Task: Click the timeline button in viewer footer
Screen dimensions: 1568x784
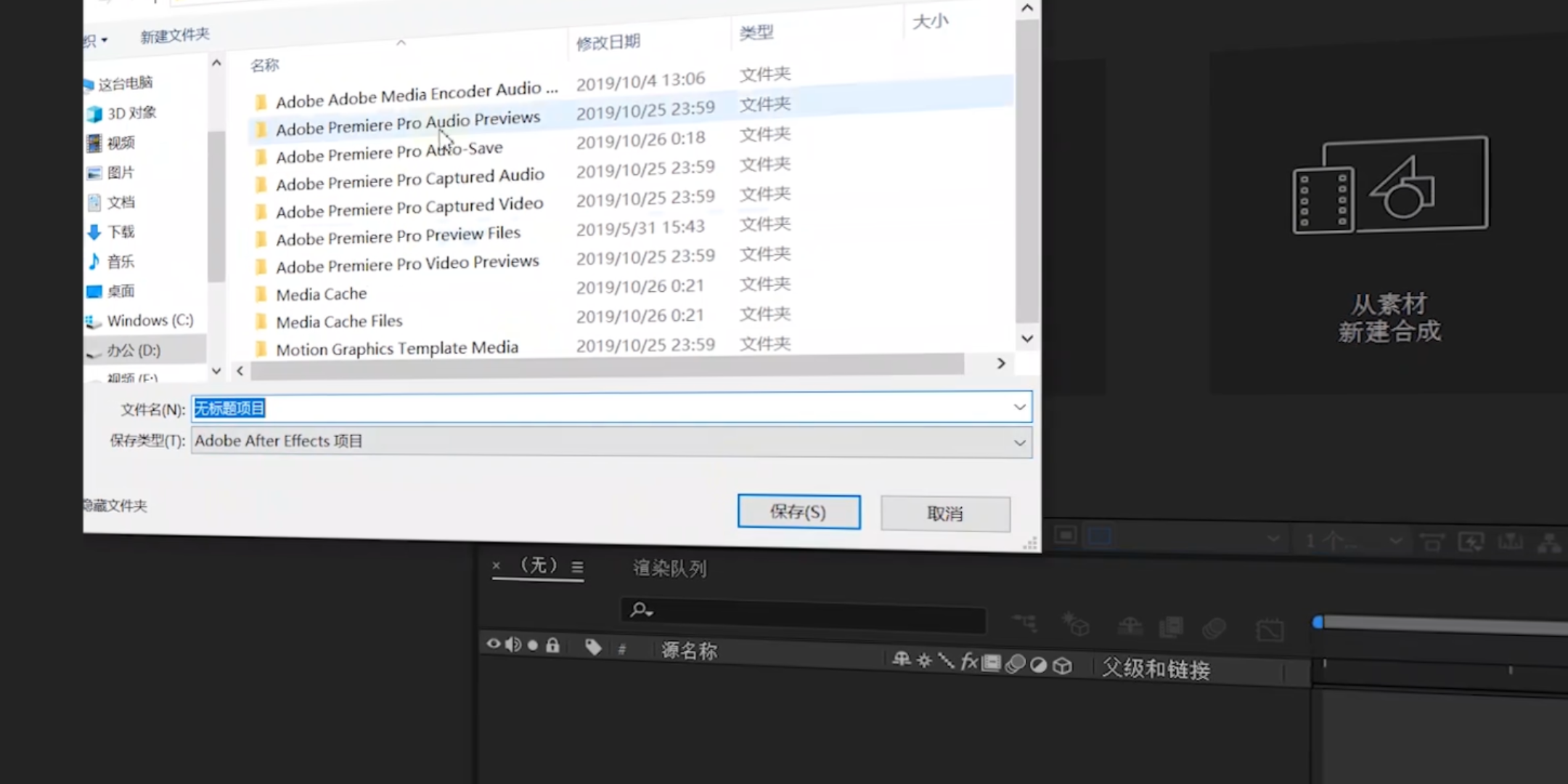Action: pyautogui.click(x=1511, y=542)
